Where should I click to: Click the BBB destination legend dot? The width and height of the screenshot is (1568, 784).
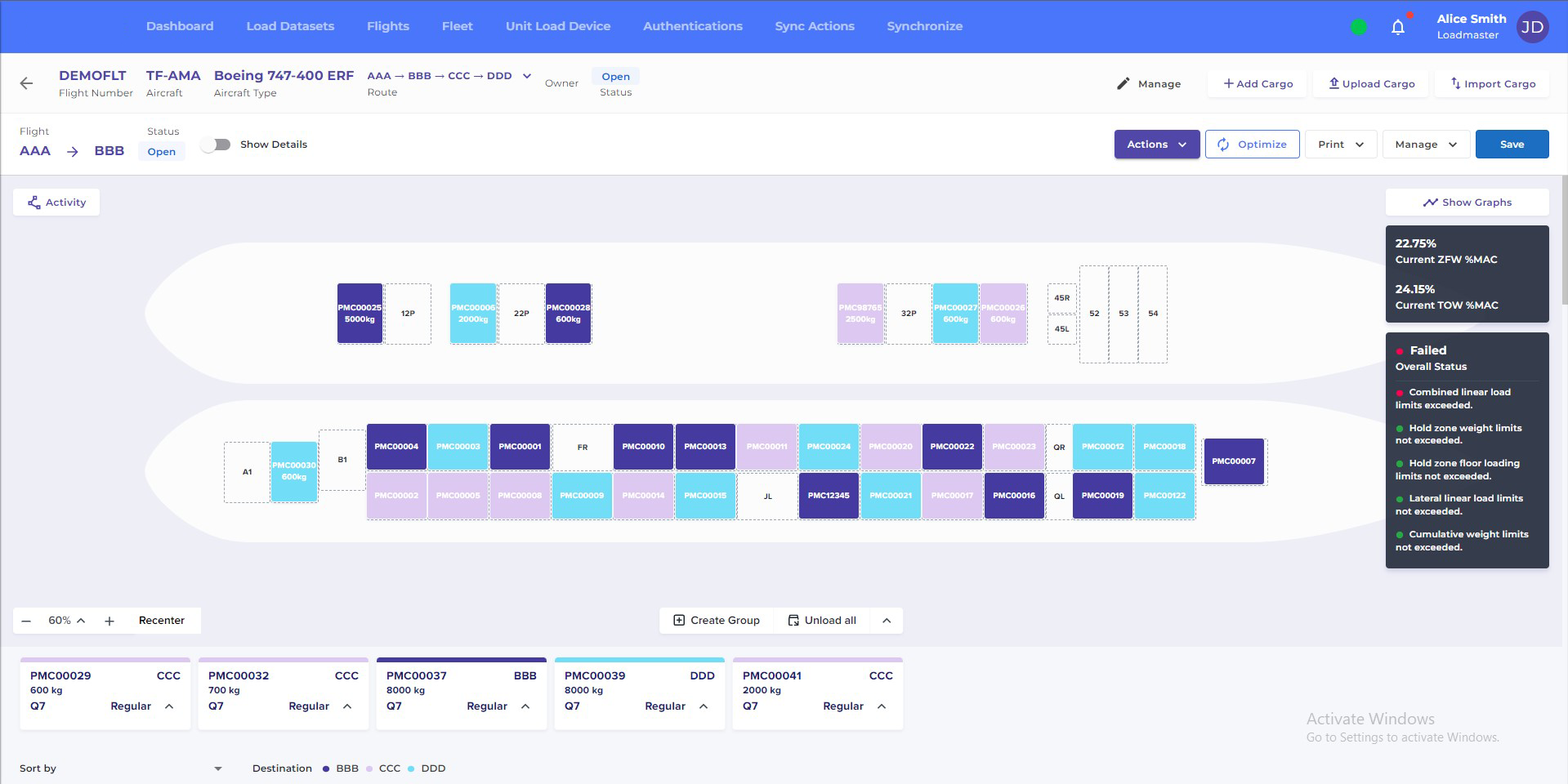pos(326,768)
